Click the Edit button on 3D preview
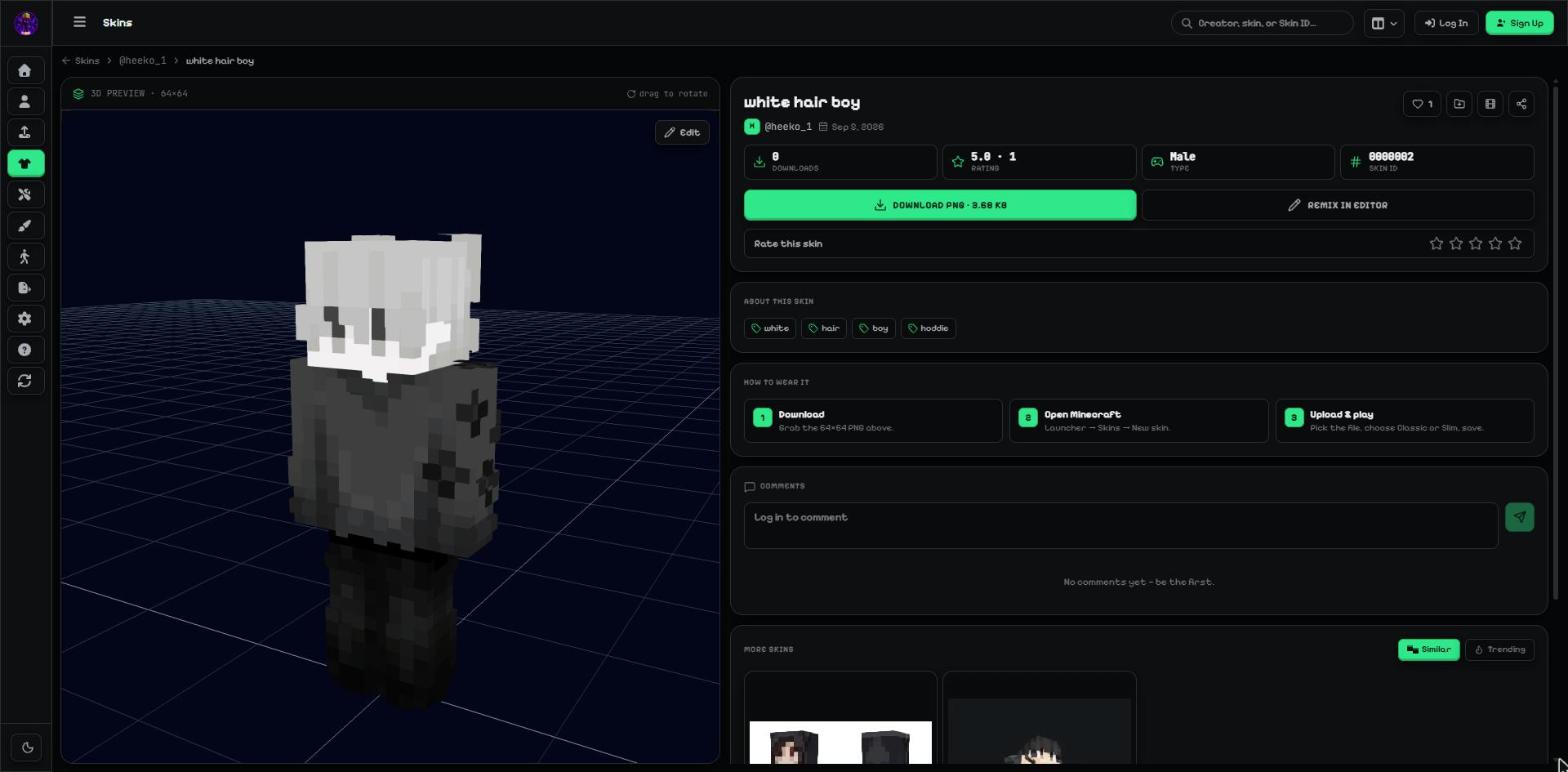The image size is (1568, 772). pos(682,132)
